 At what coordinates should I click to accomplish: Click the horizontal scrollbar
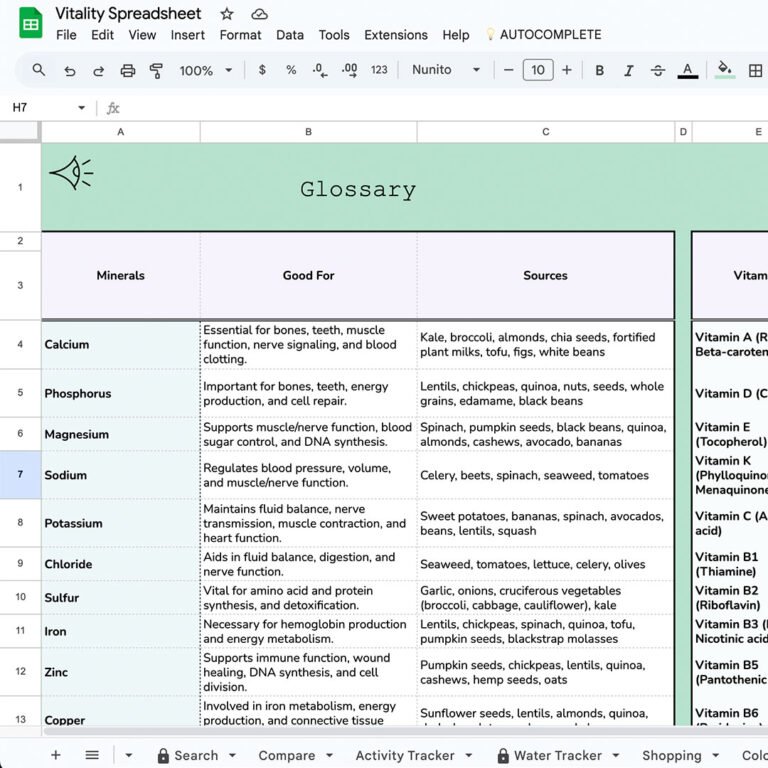[406, 731]
